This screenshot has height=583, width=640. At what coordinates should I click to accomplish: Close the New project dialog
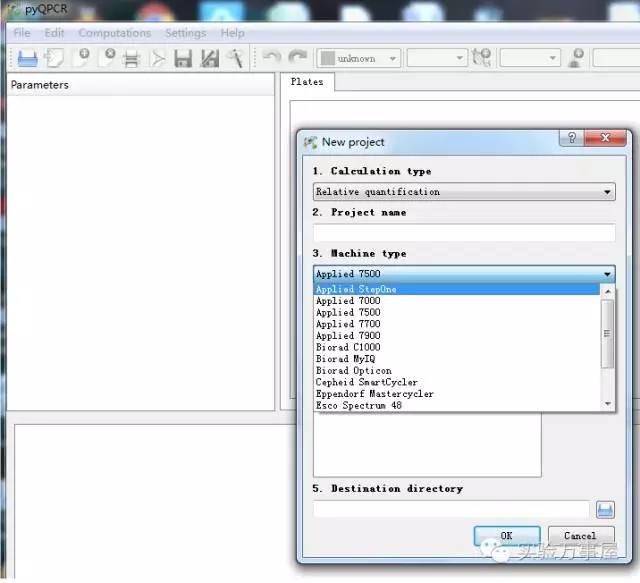pyautogui.click(x=605, y=138)
